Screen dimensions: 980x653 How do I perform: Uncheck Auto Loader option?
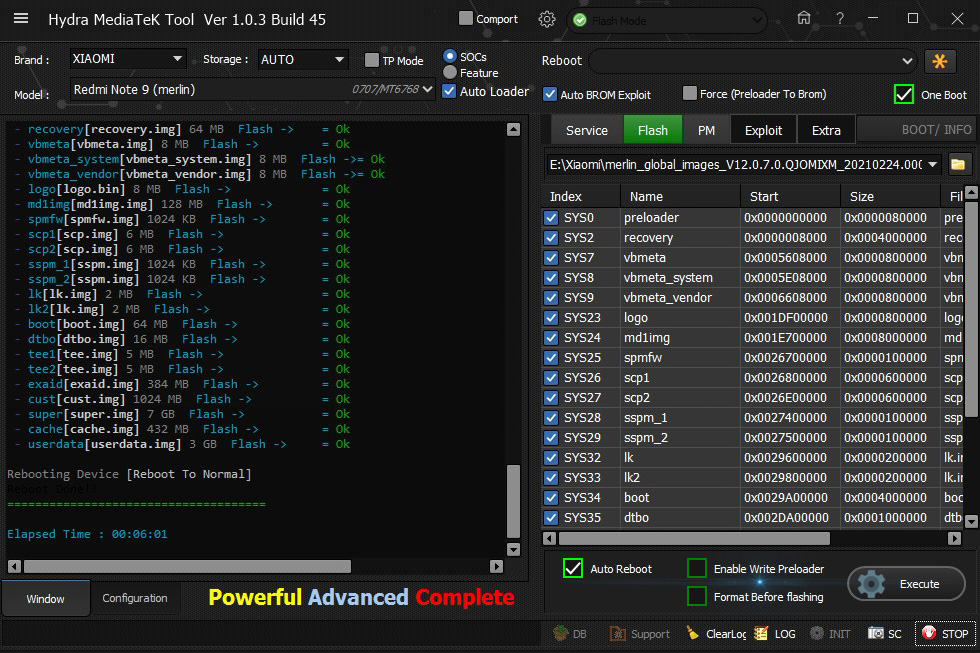tap(449, 91)
